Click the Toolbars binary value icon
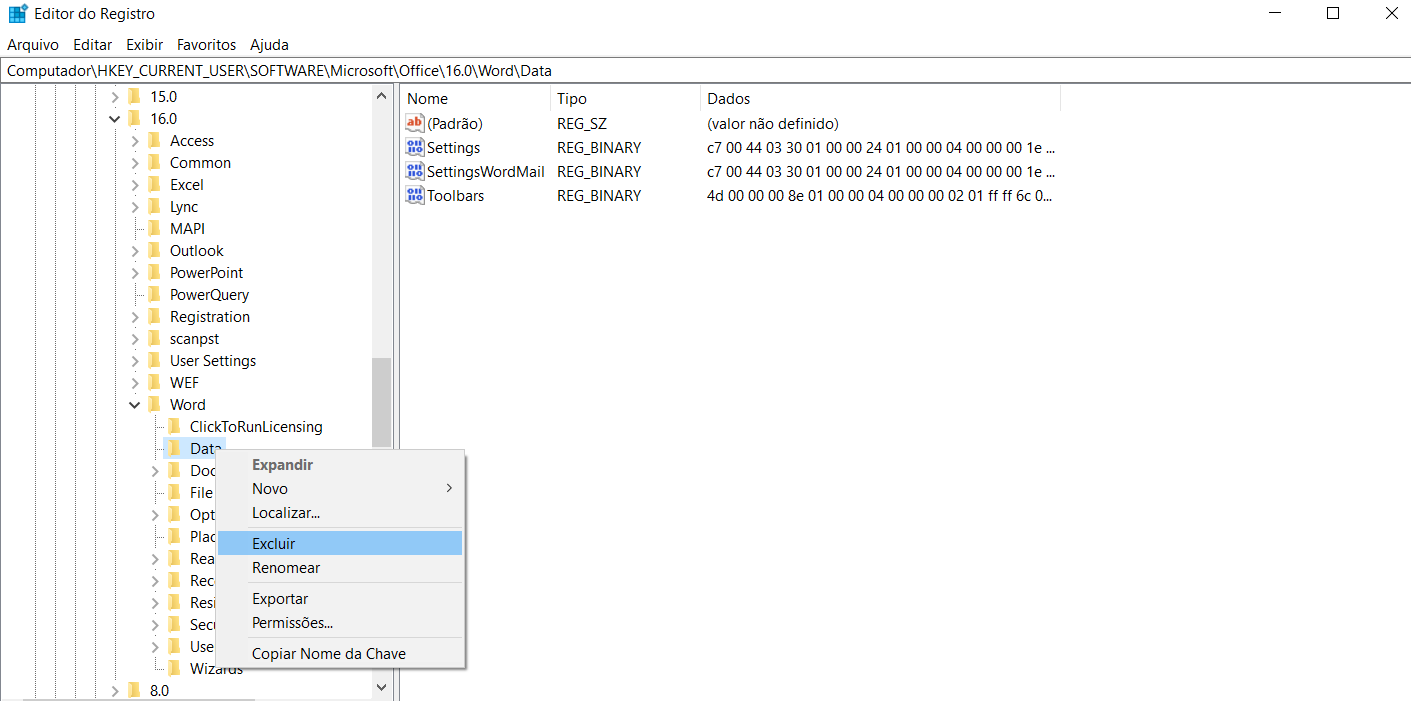1411x701 pixels. (415, 195)
